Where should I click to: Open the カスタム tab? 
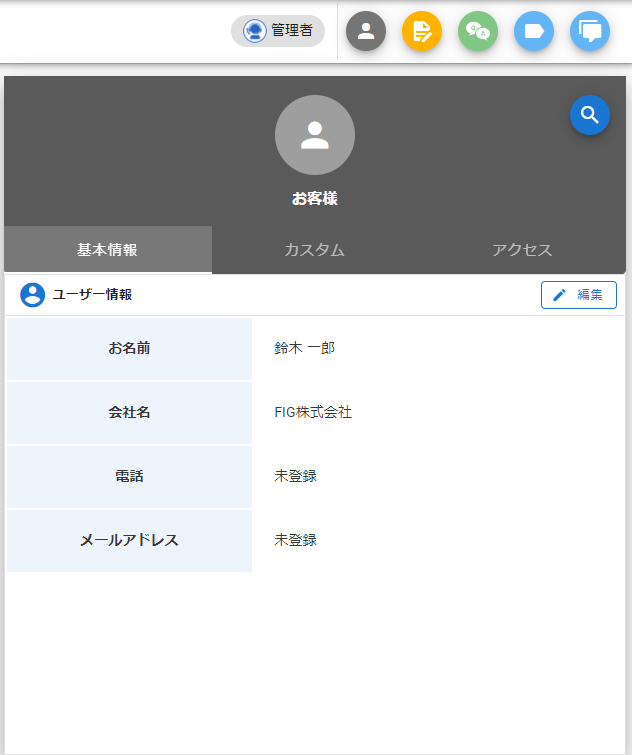315,250
